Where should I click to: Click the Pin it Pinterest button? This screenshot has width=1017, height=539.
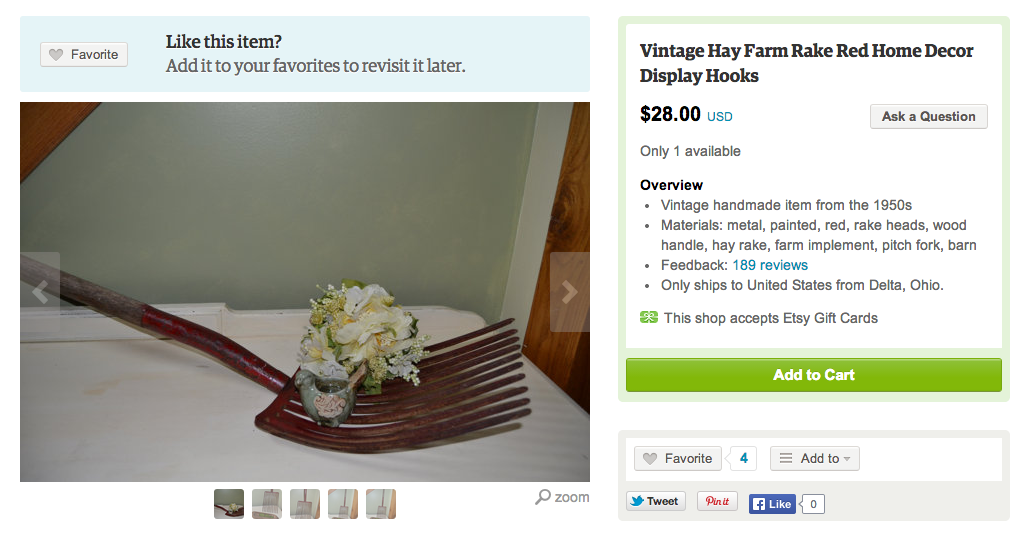point(717,502)
